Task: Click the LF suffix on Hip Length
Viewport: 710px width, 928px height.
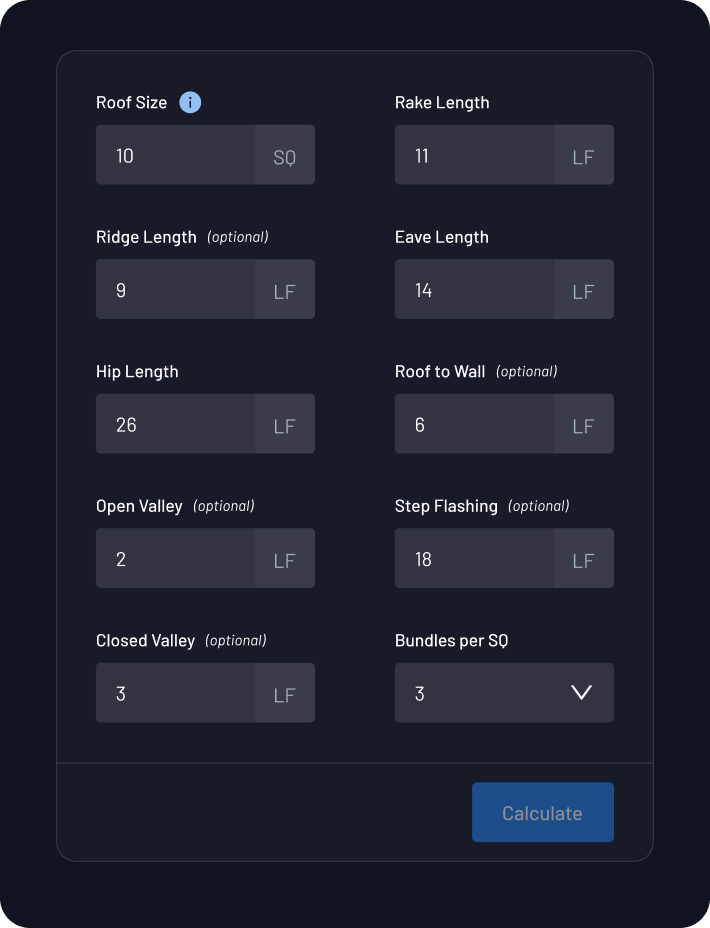Action: (x=284, y=423)
